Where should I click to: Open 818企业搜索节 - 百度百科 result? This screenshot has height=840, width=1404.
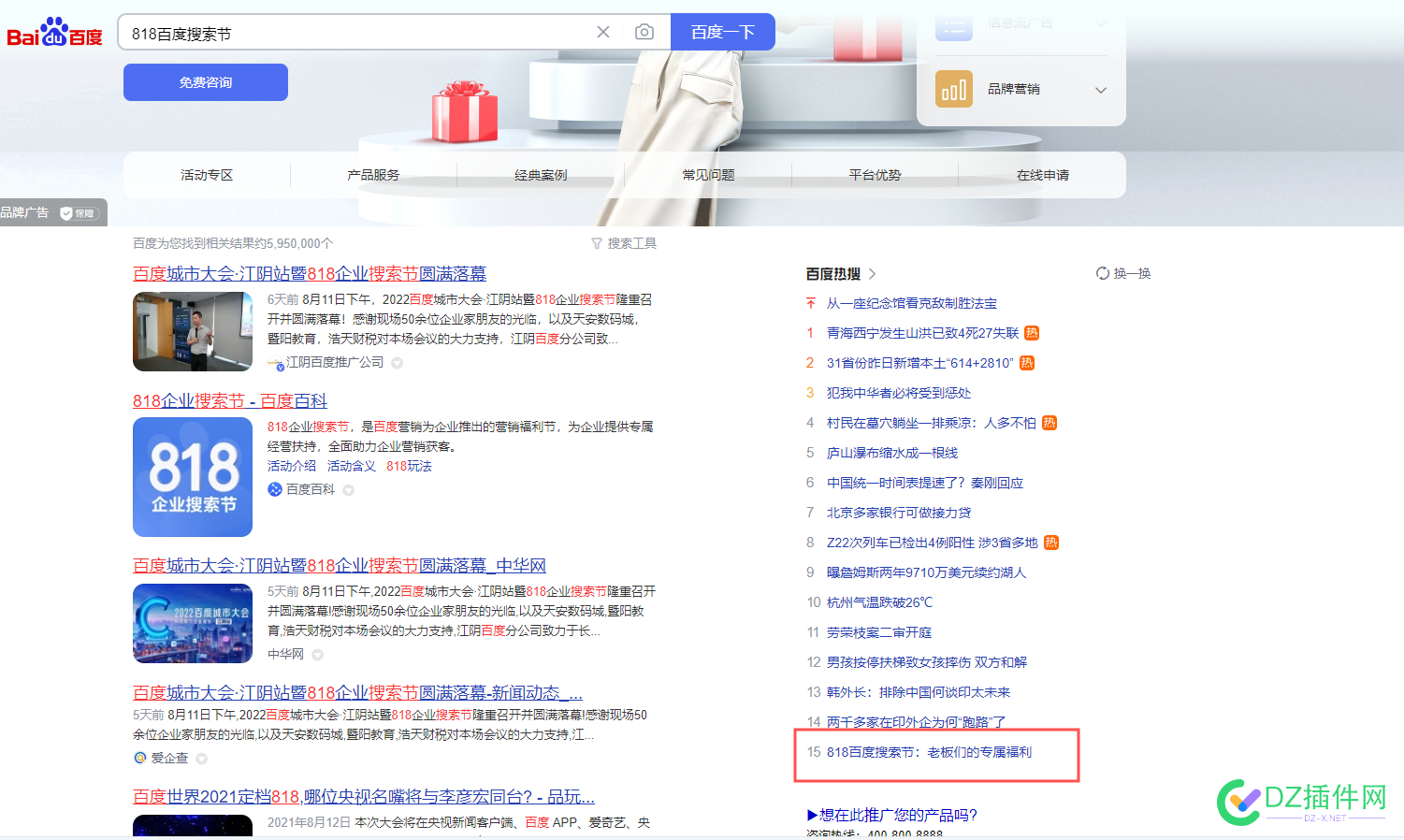tap(230, 400)
